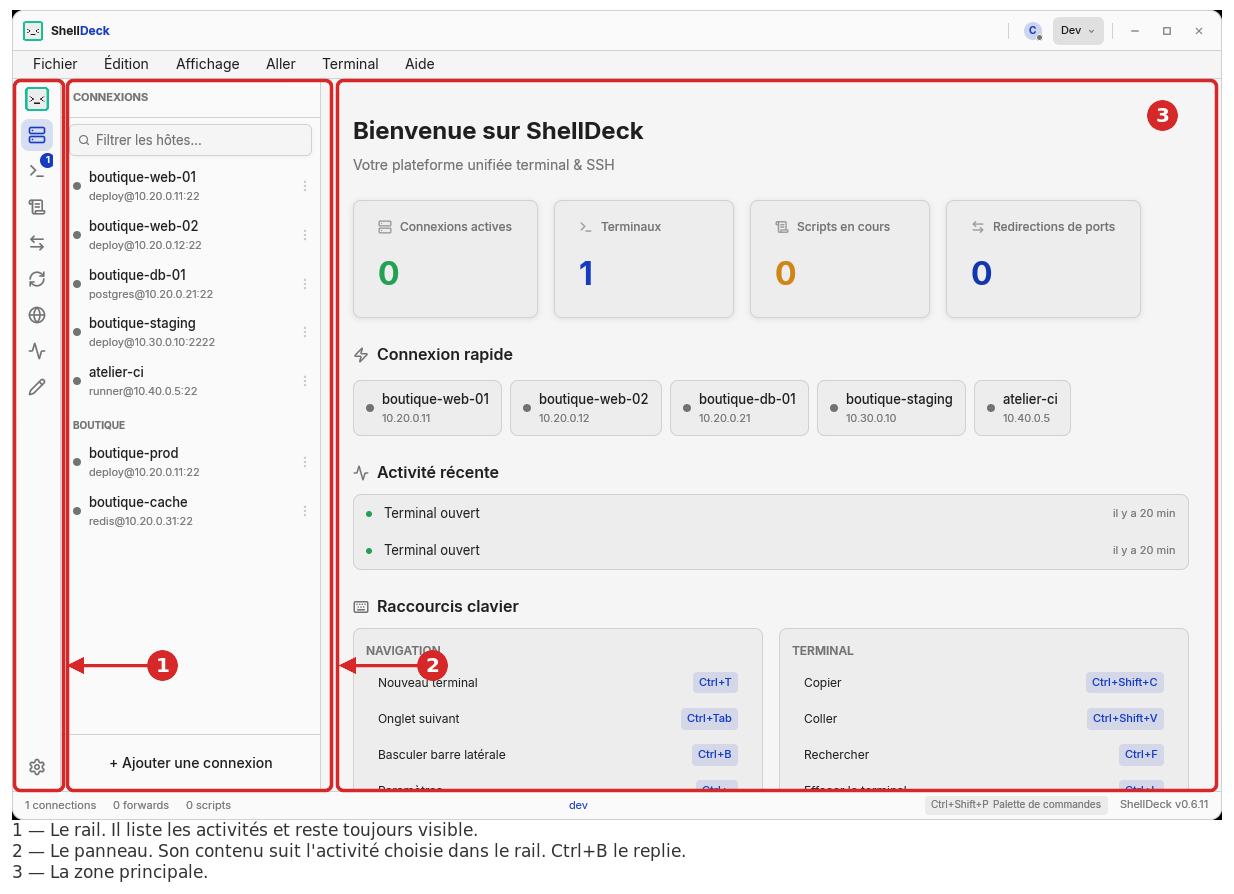Click the ShellDeck app icon in title bar
The width and height of the screenshot is (1234, 894).
tap(33, 31)
